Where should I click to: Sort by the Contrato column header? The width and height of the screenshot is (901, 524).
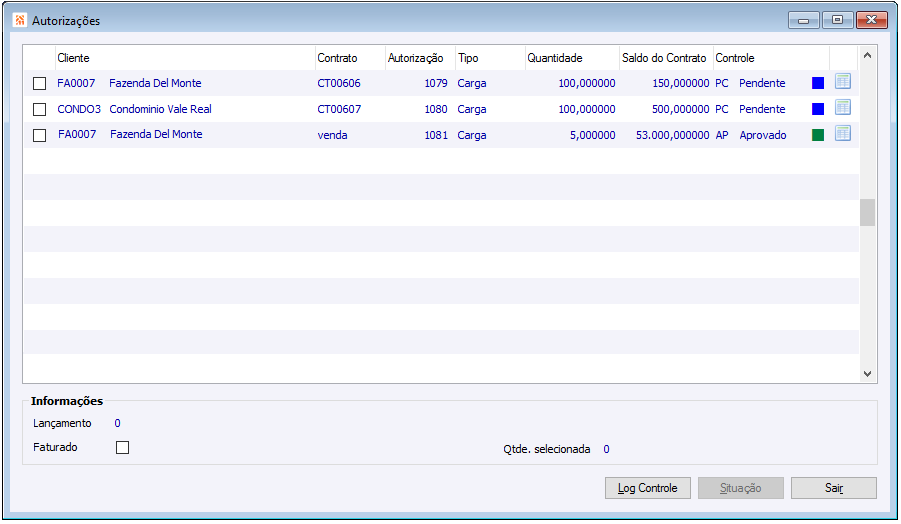tap(350, 58)
